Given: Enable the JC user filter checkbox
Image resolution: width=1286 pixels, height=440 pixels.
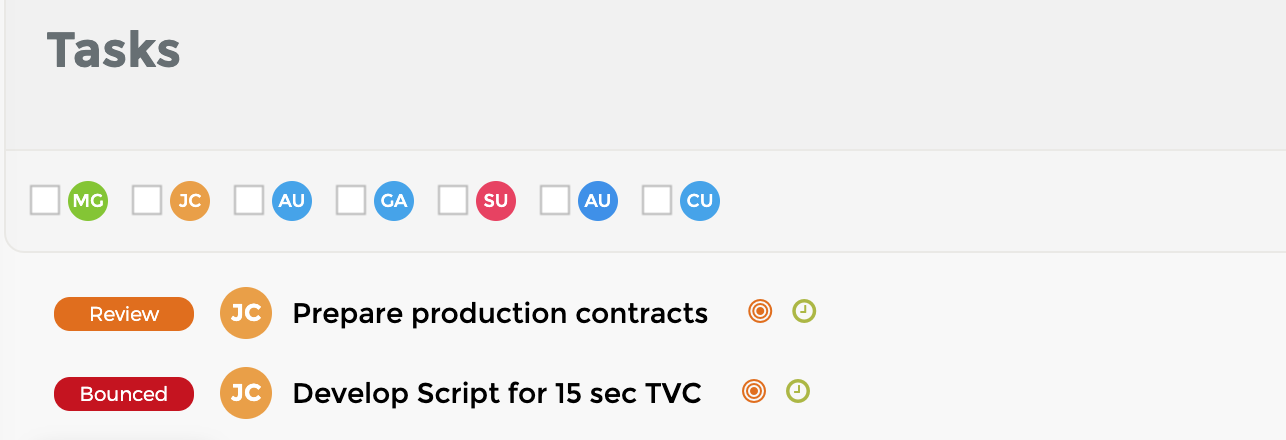Looking at the screenshot, I should pyautogui.click(x=147, y=201).
